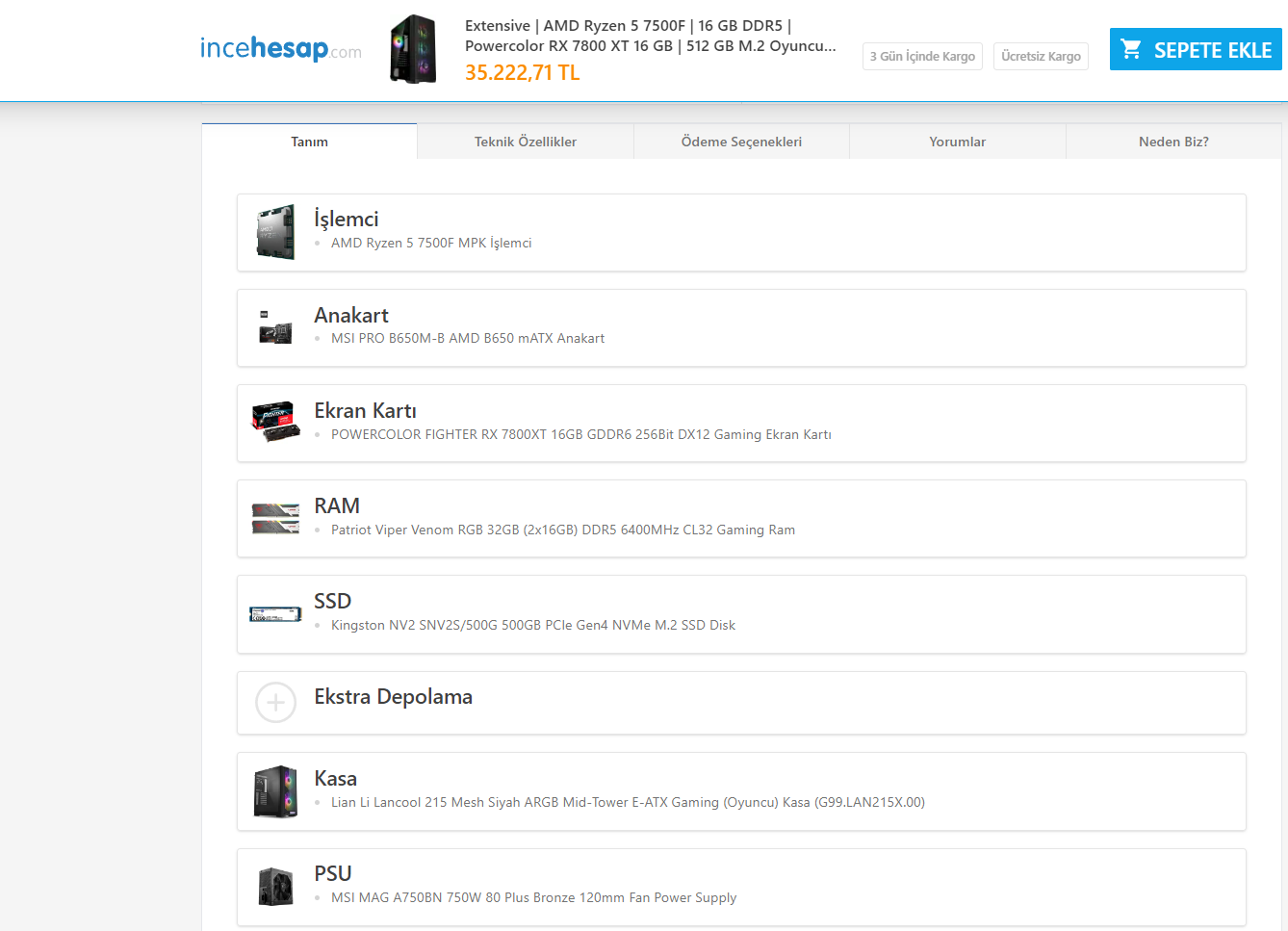
Task: Click the MSI power supply image
Action: click(275, 887)
